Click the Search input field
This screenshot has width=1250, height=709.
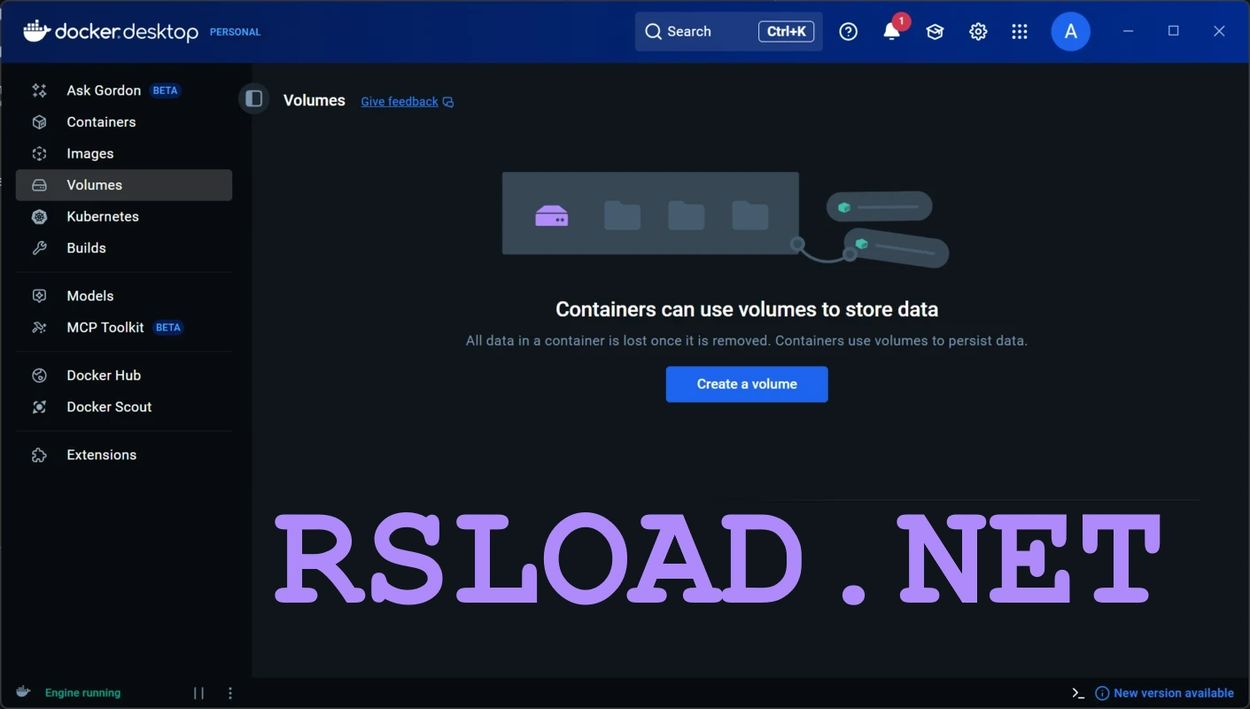[x=728, y=31]
